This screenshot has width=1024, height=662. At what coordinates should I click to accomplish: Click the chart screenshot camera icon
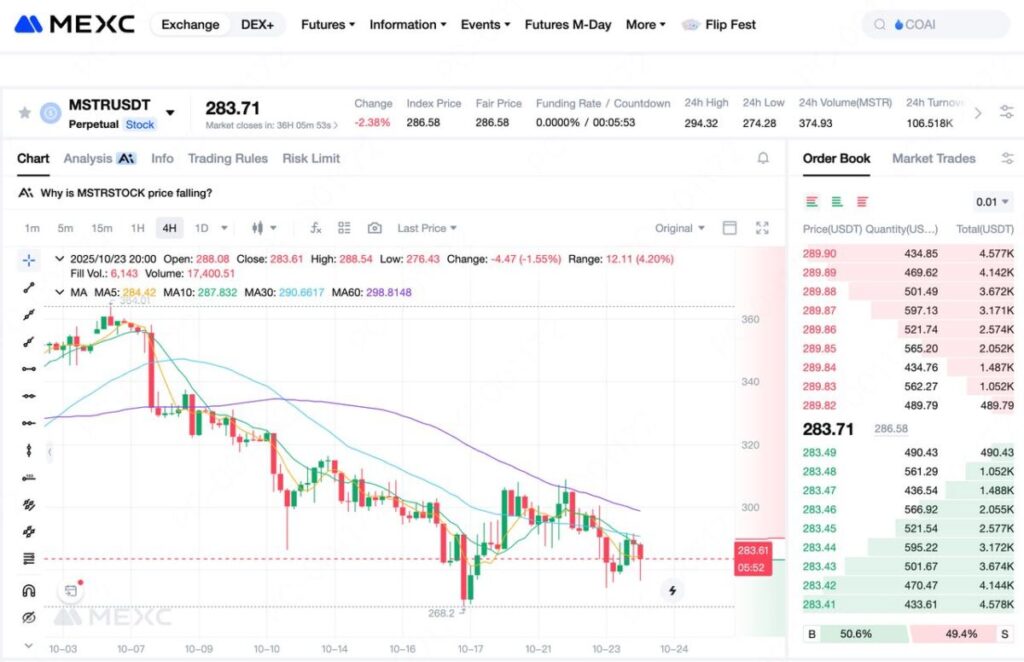point(374,228)
